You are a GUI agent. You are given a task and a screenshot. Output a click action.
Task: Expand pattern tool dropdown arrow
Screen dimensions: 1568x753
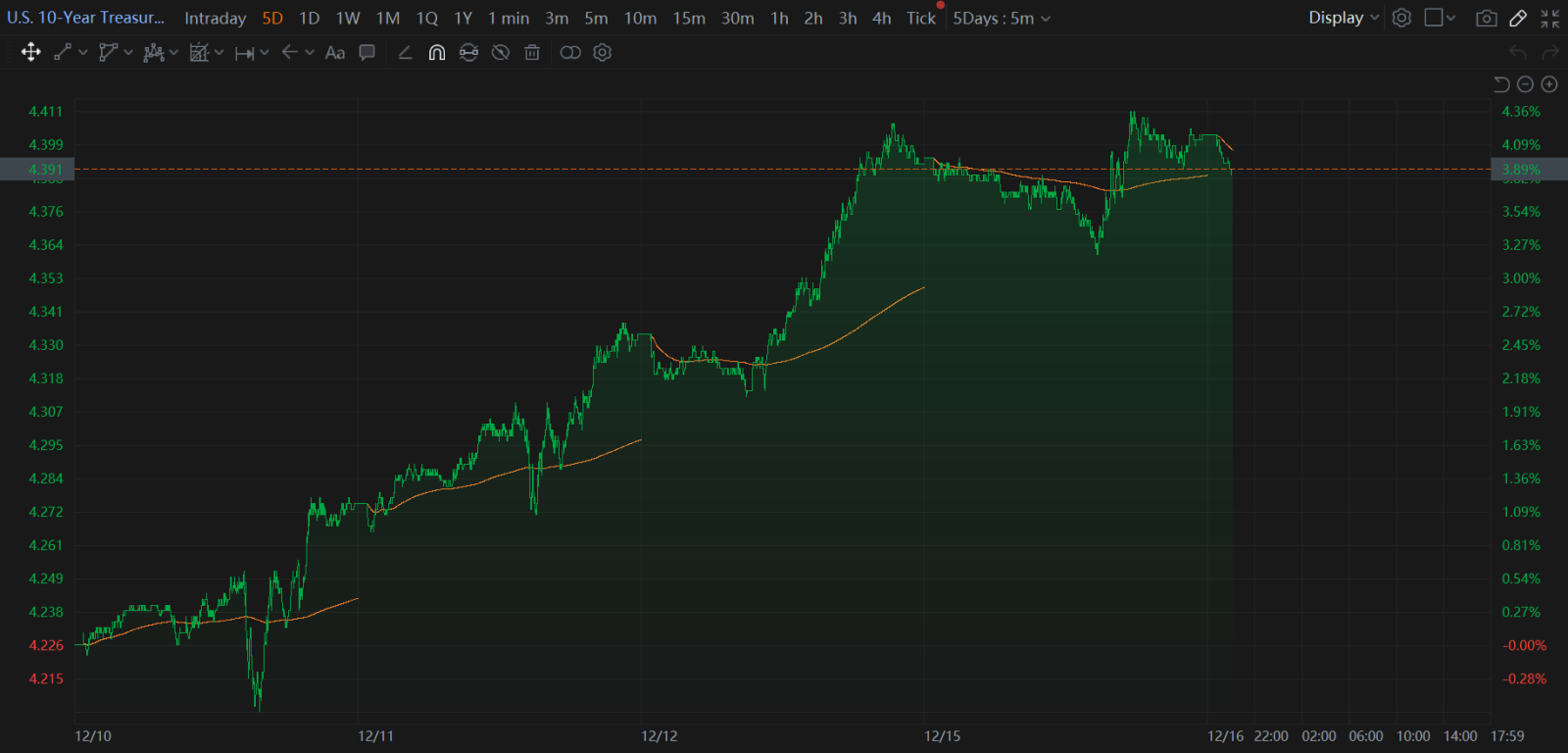click(x=173, y=52)
